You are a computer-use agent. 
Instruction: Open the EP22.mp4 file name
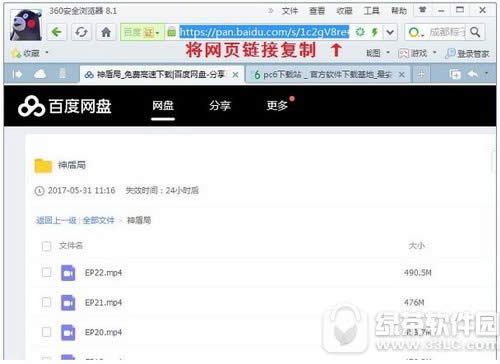[x=104, y=273]
